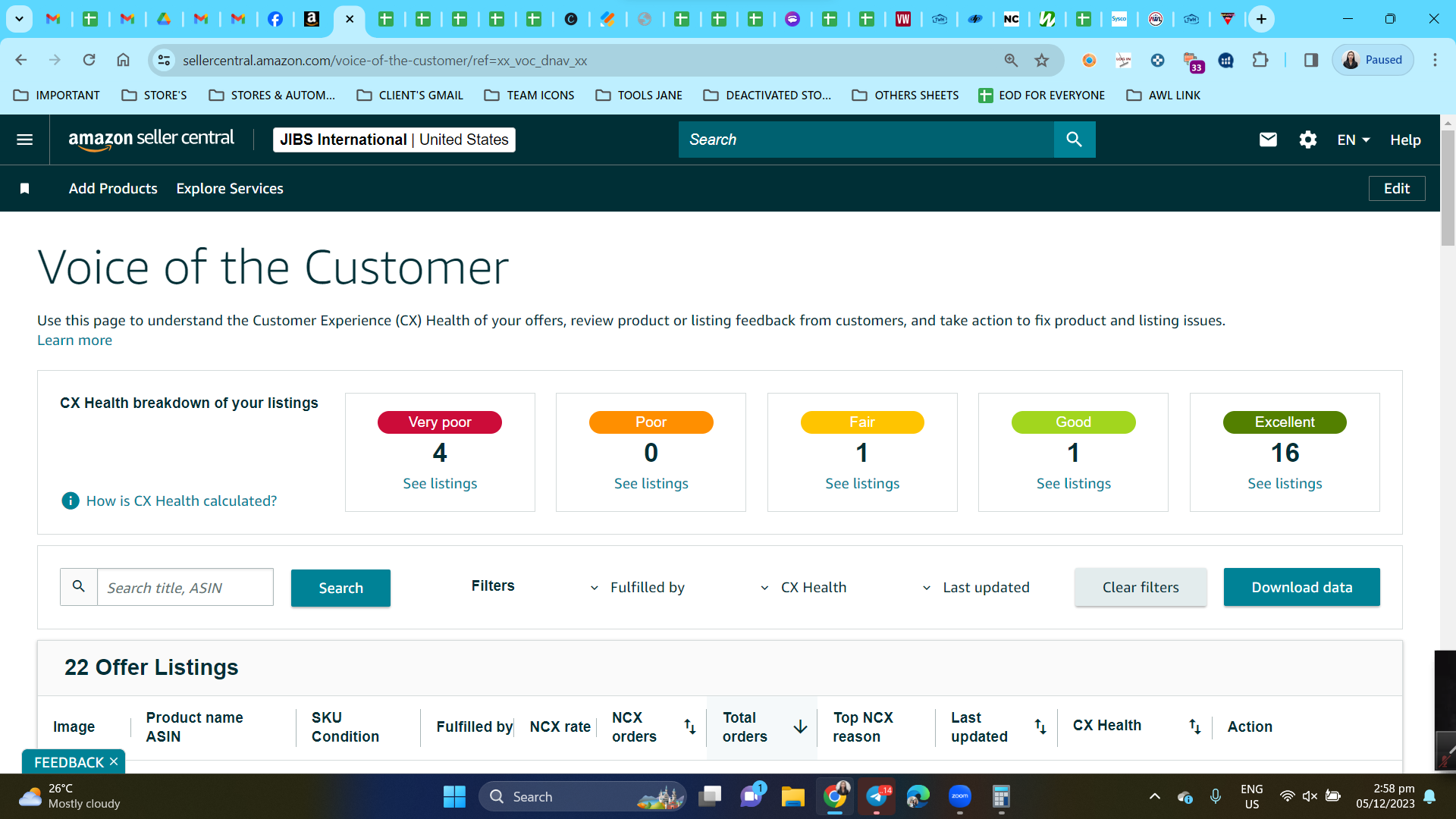
Task: Go back with browser back arrow
Action: click(21, 60)
